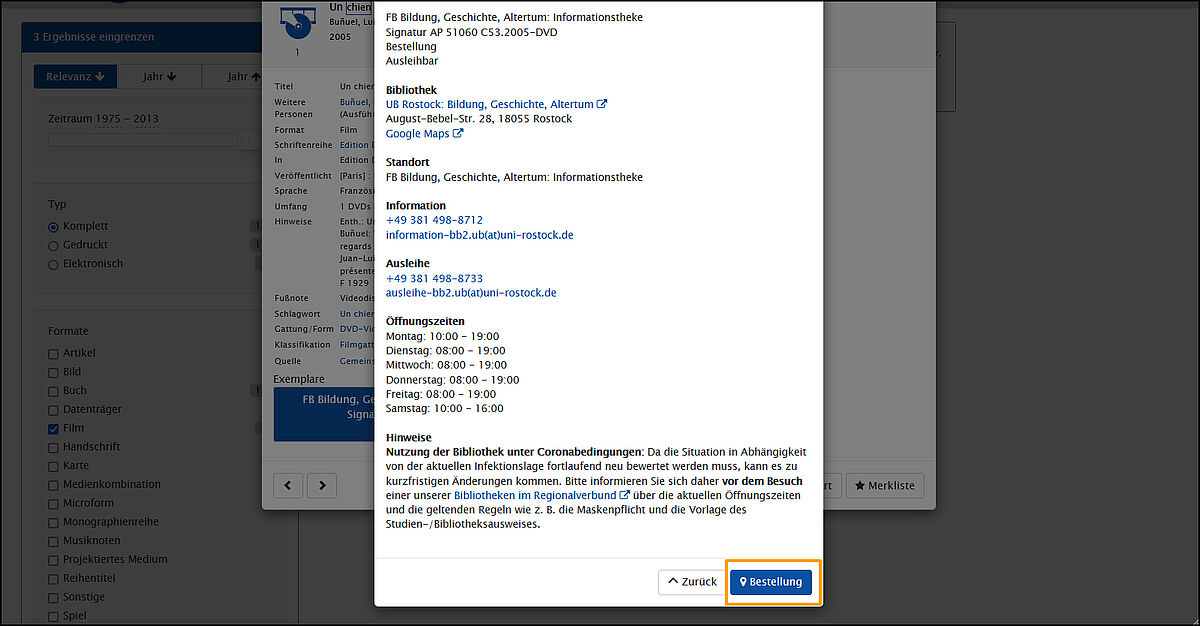Check the Sonstige checkbox
Image resolution: width=1200 pixels, height=626 pixels.
pyautogui.click(x=54, y=597)
